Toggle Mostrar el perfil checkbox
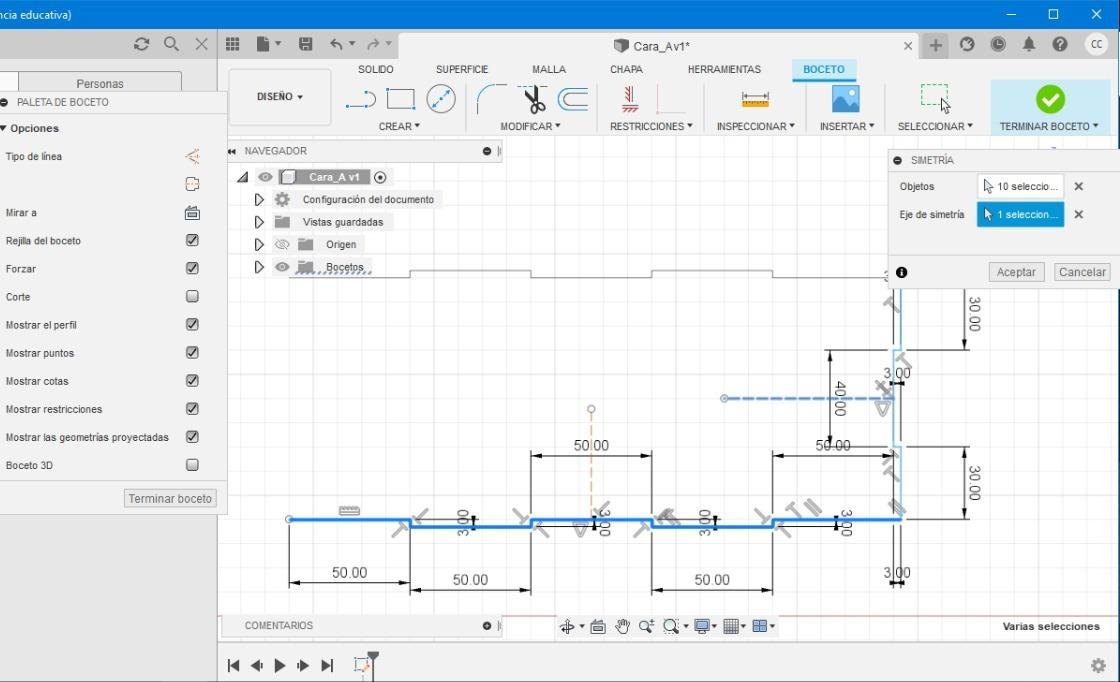 click(192, 324)
